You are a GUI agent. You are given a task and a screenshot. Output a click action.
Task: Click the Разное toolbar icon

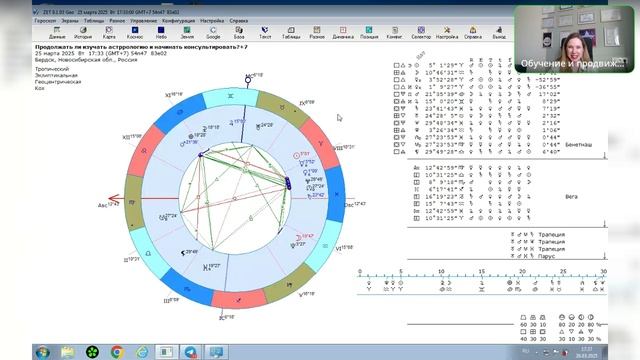coord(317,33)
